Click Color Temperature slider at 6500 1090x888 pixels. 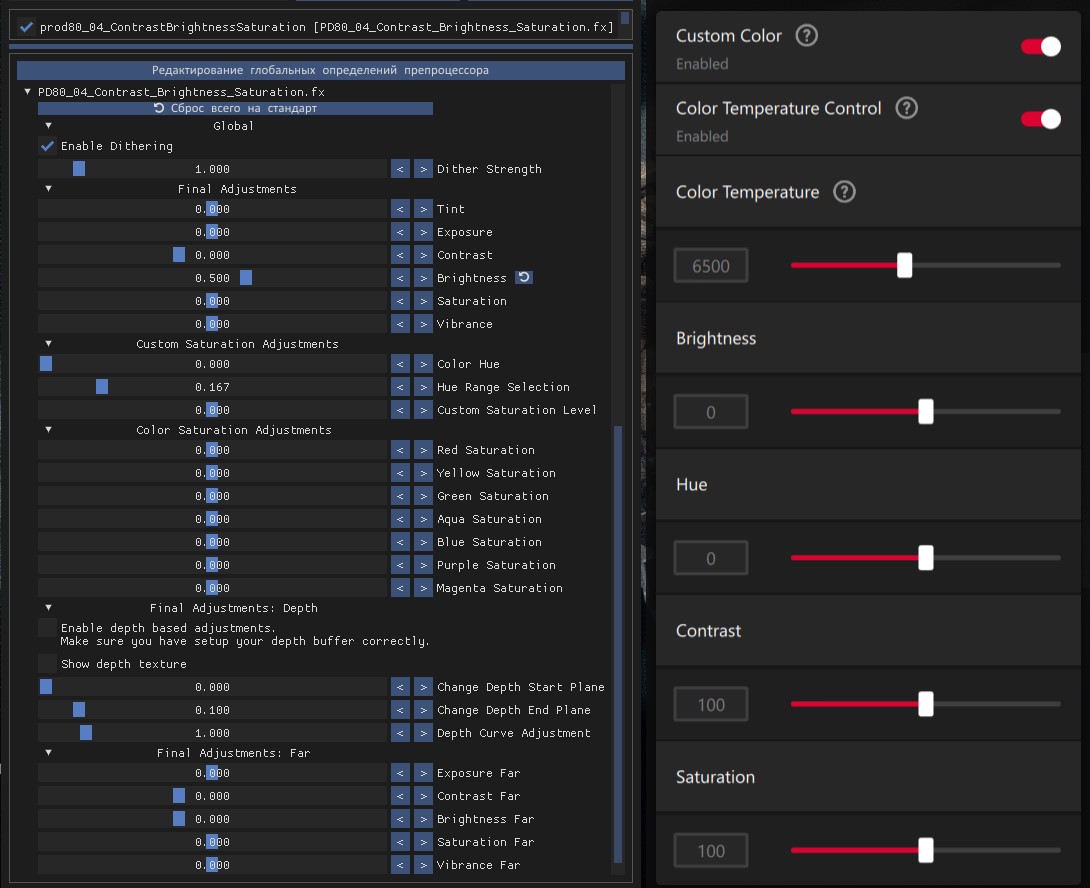[x=904, y=265]
